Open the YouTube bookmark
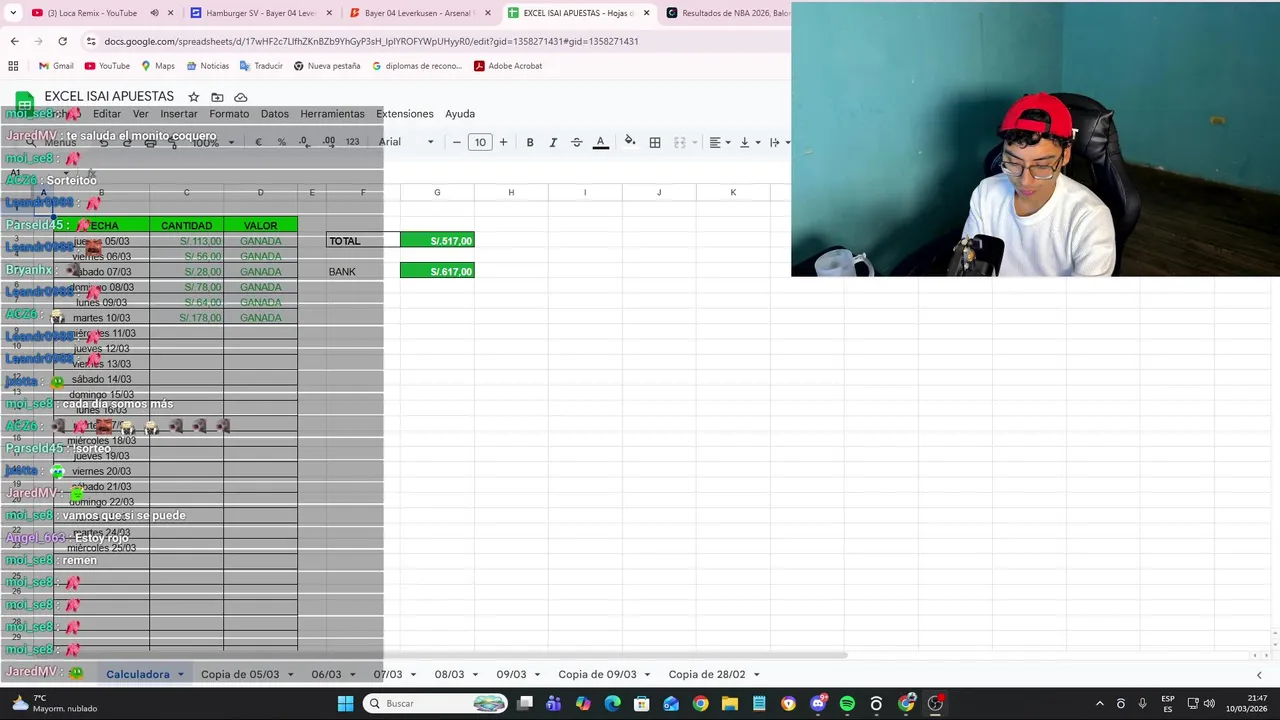Image resolution: width=1280 pixels, height=720 pixels. (x=107, y=66)
